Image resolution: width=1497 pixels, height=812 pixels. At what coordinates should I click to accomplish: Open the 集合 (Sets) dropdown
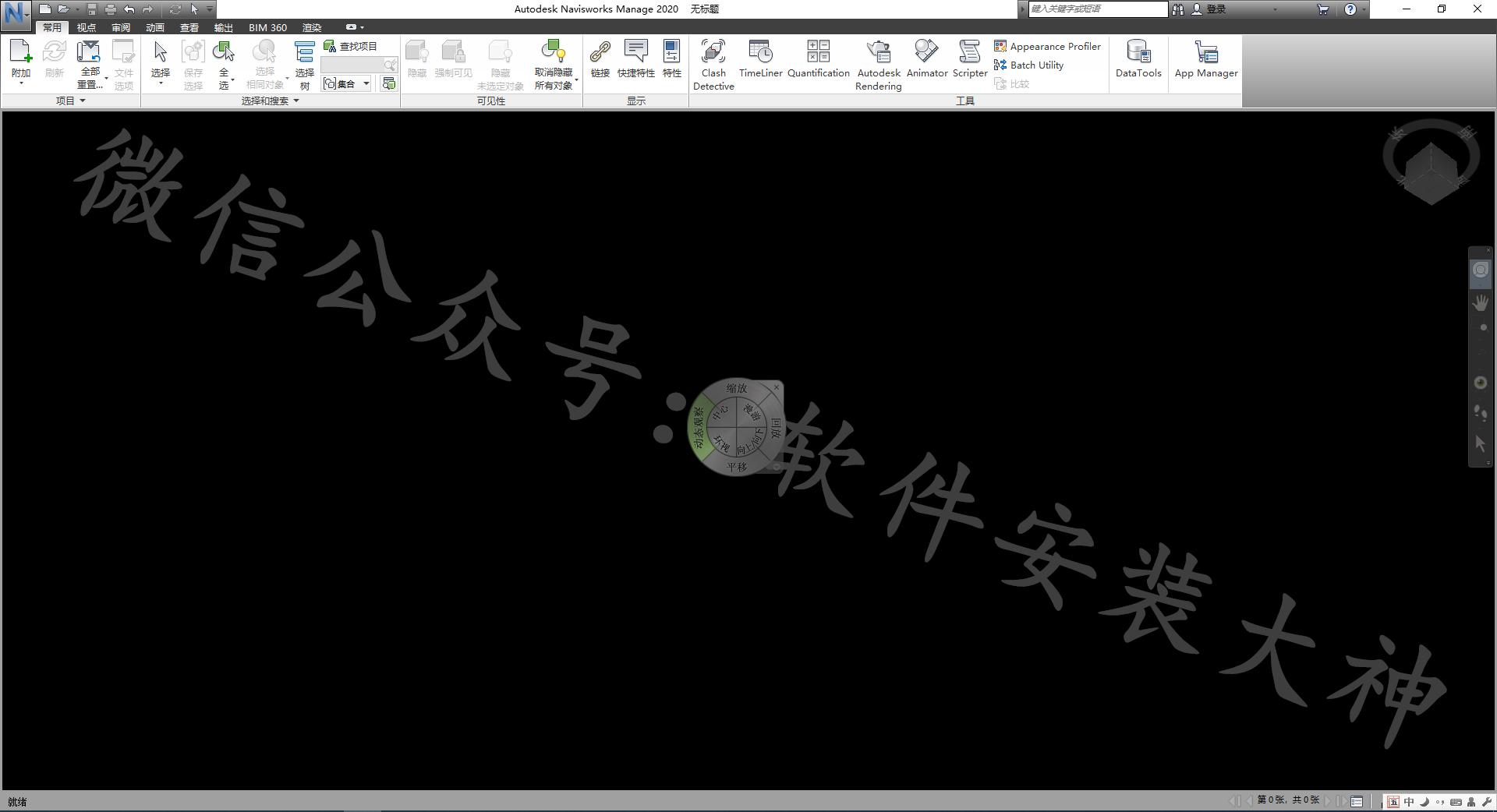[x=347, y=83]
